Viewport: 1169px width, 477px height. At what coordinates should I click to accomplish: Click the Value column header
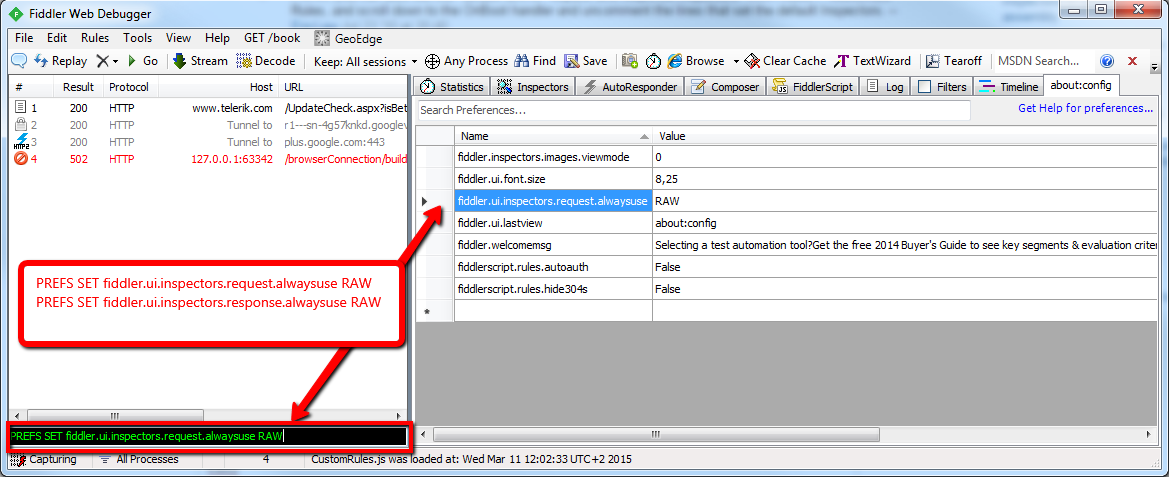(x=905, y=136)
